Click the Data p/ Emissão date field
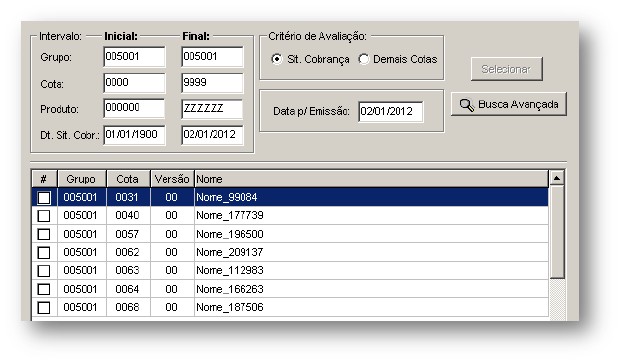The image size is (621, 363). (391, 112)
